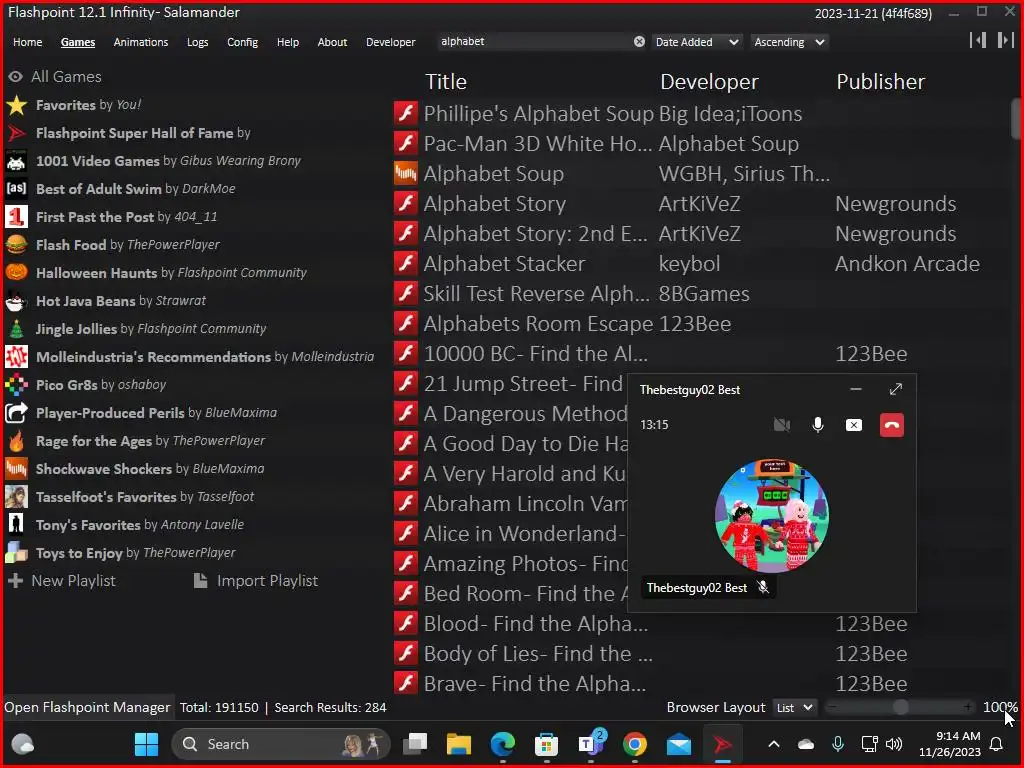Show hidden system tray icons
The width and height of the screenshot is (1024, 768).
[x=774, y=744]
